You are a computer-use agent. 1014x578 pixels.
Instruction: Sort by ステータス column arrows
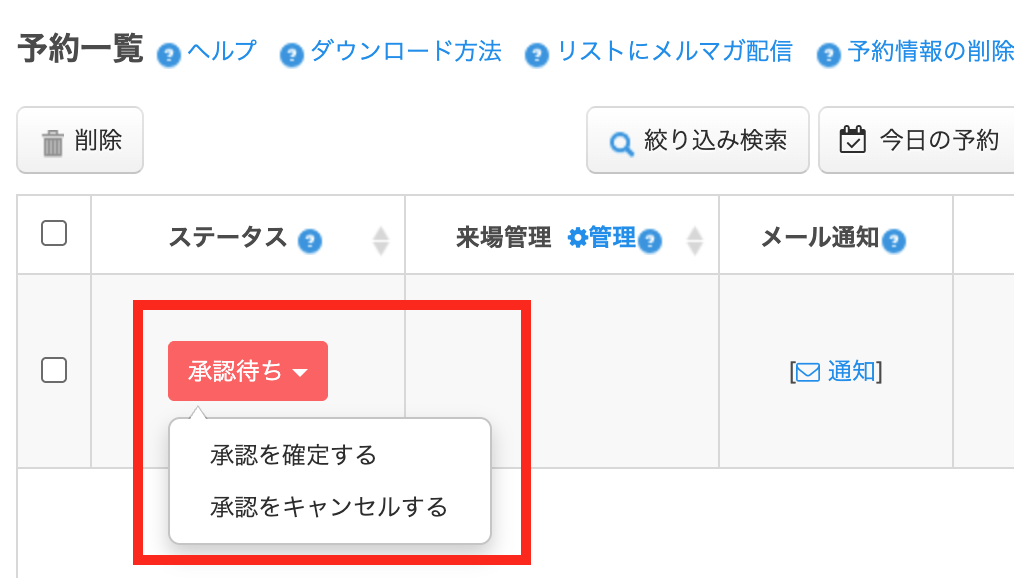pos(381,241)
